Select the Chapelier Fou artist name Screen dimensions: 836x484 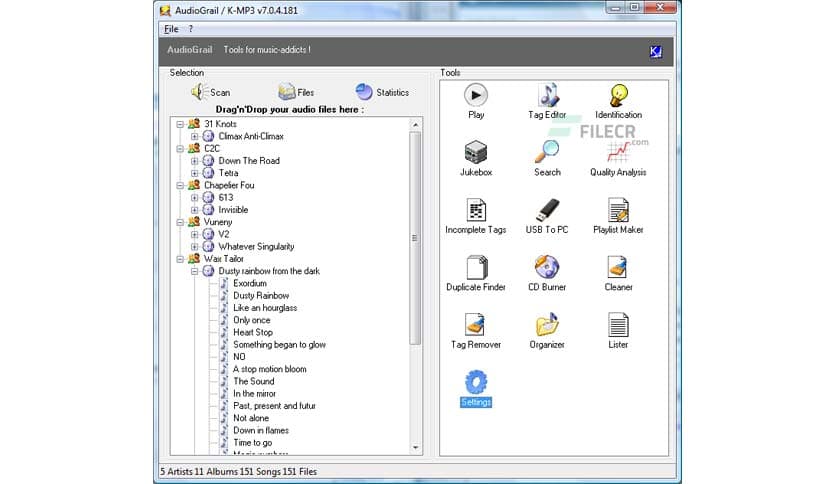229,185
